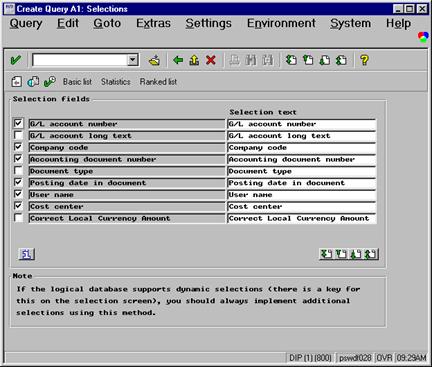Click single-up-arrow previous page icon in Selection fields
Viewport: 432px width, 367px height.
pyautogui.click(x=356, y=254)
